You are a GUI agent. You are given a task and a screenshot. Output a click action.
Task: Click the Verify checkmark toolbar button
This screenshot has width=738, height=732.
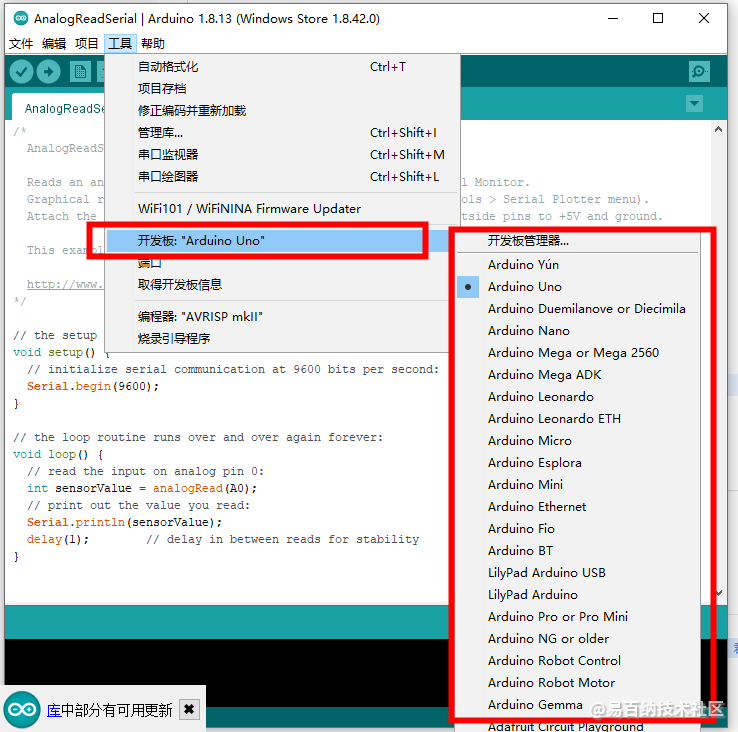[x=22, y=72]
